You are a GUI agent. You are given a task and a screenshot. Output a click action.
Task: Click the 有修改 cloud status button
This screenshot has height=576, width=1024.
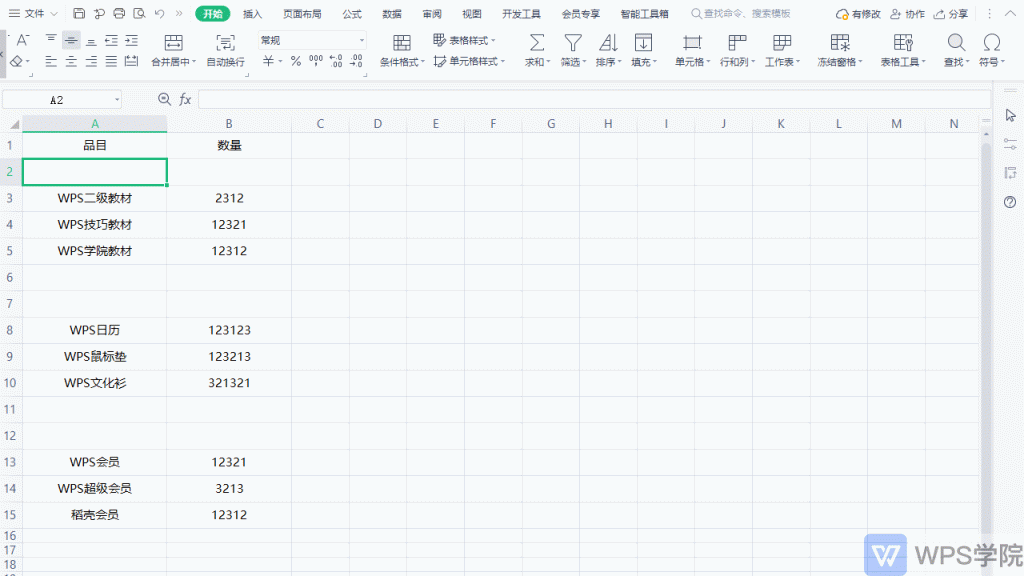click(858, 14)
